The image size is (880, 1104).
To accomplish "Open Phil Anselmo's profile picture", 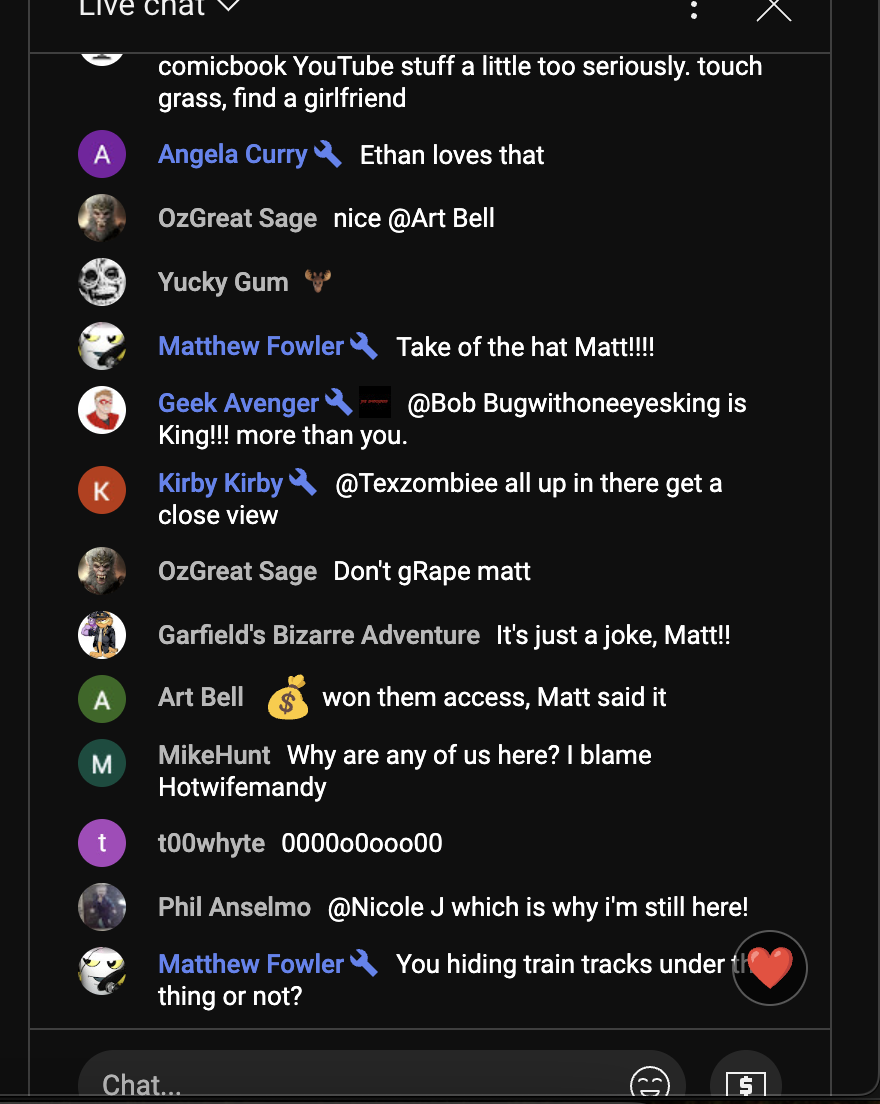I will (102, 907).
